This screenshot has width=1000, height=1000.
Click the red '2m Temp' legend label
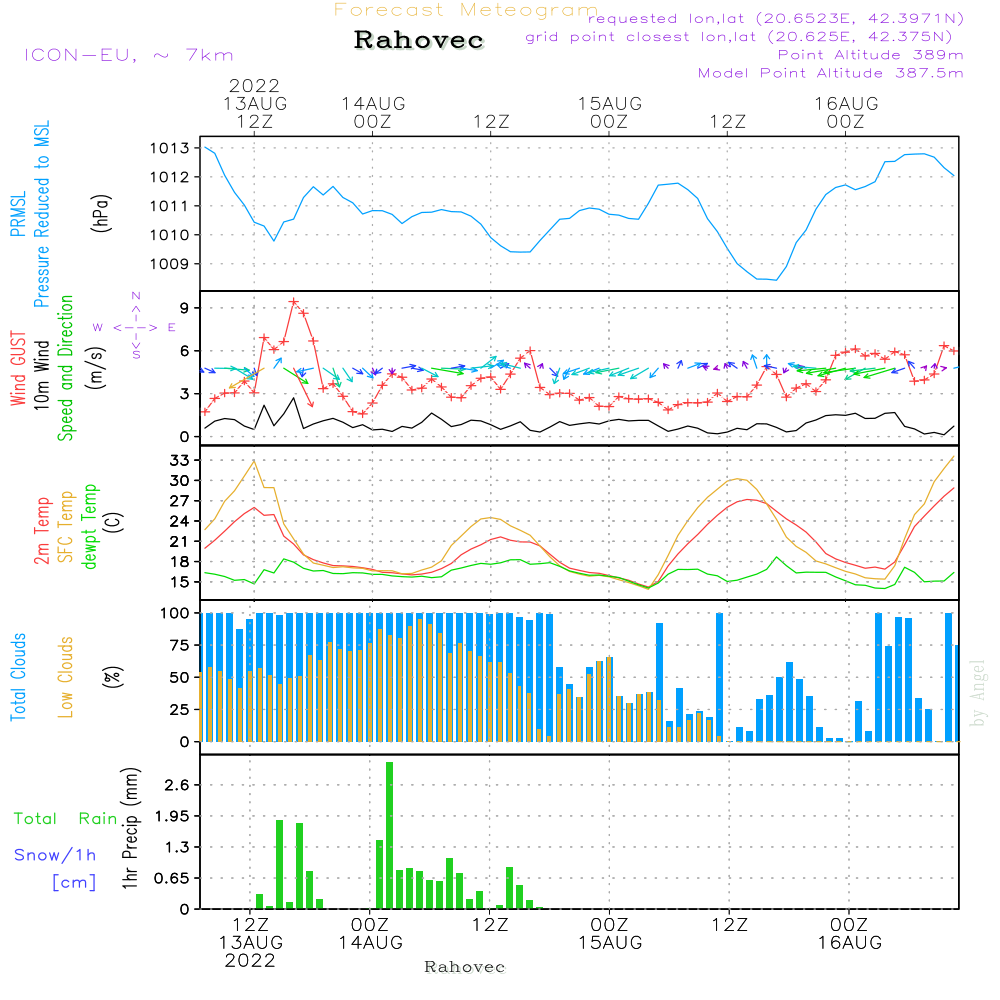pyautogui.click(x=41, y=531)
